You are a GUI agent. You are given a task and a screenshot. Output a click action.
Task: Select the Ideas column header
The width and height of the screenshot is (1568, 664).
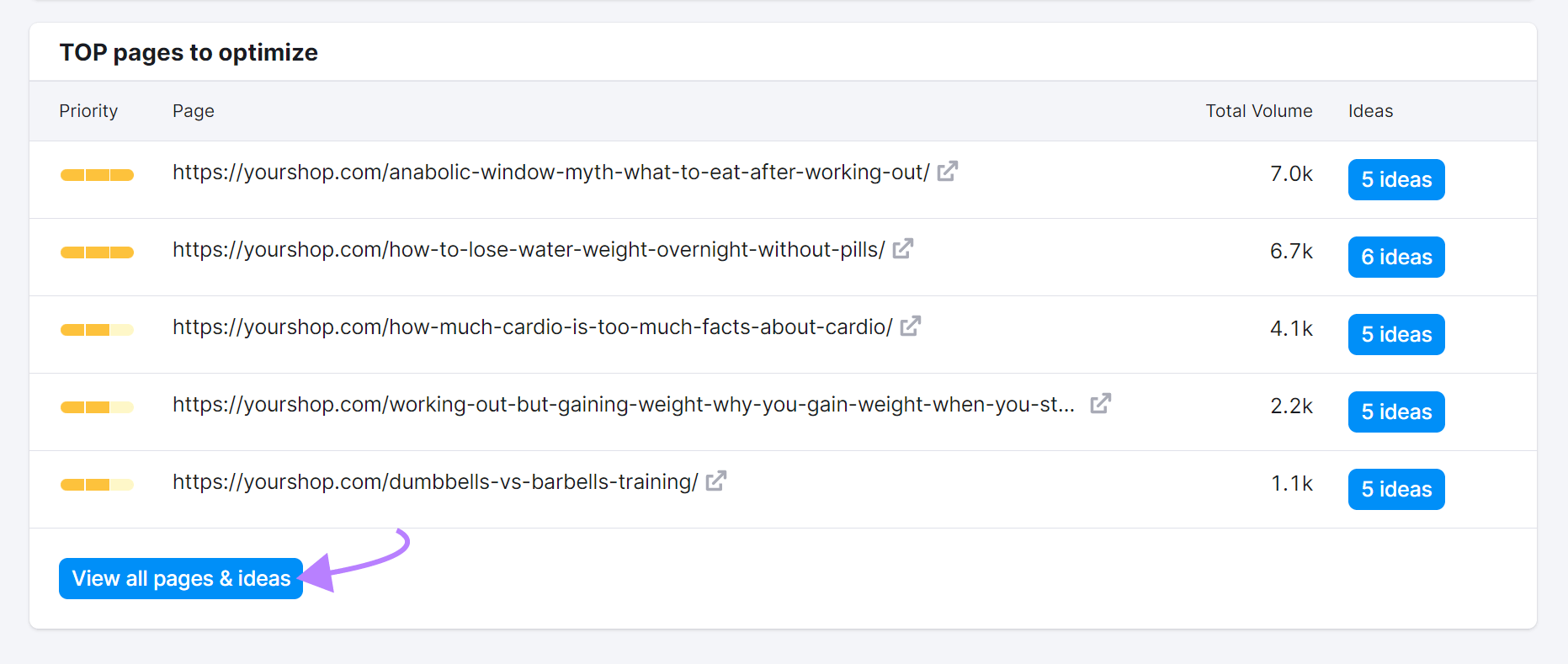[x=1369, y=110]
